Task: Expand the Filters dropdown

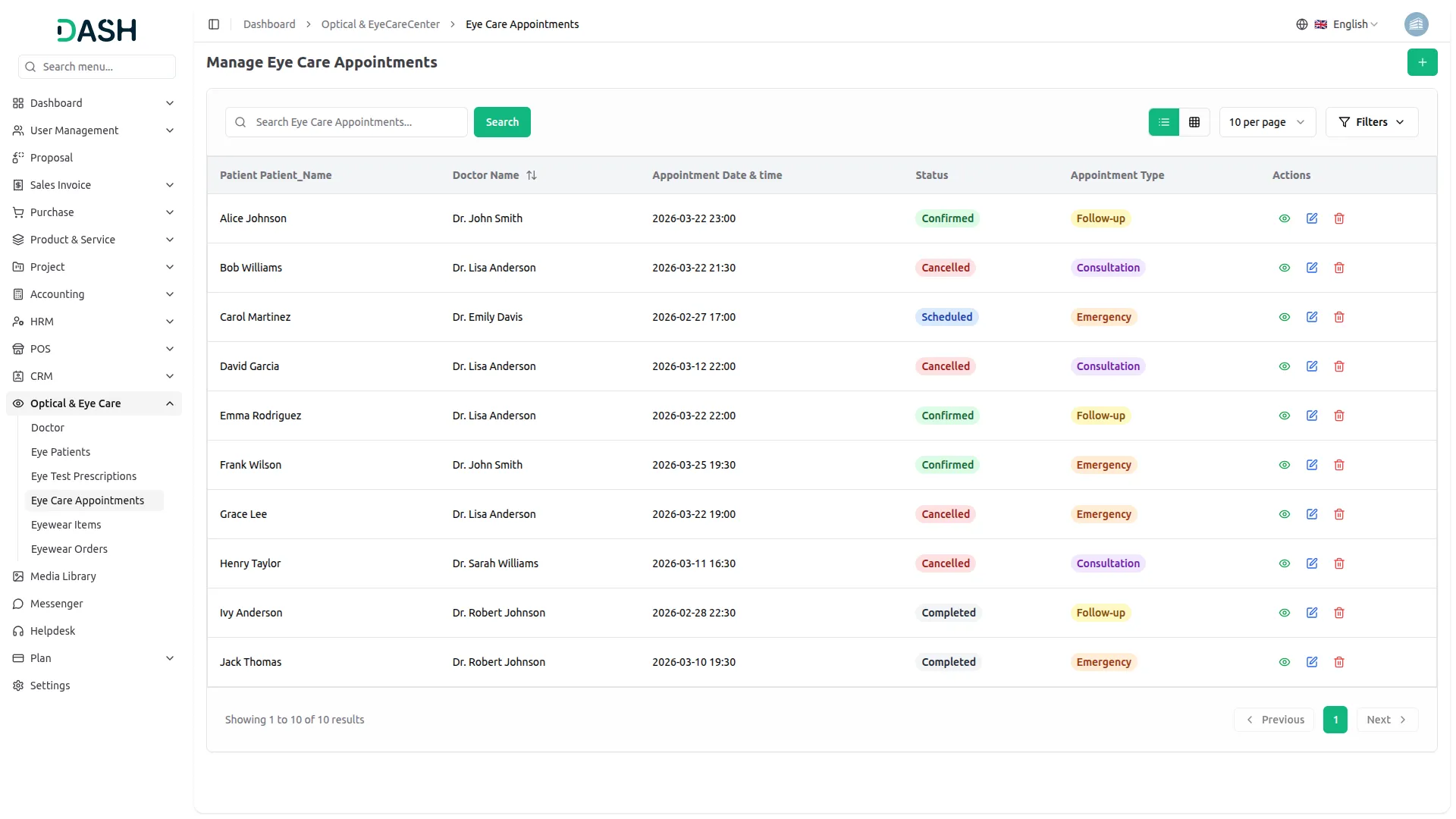Action: tap(1371, 122)
